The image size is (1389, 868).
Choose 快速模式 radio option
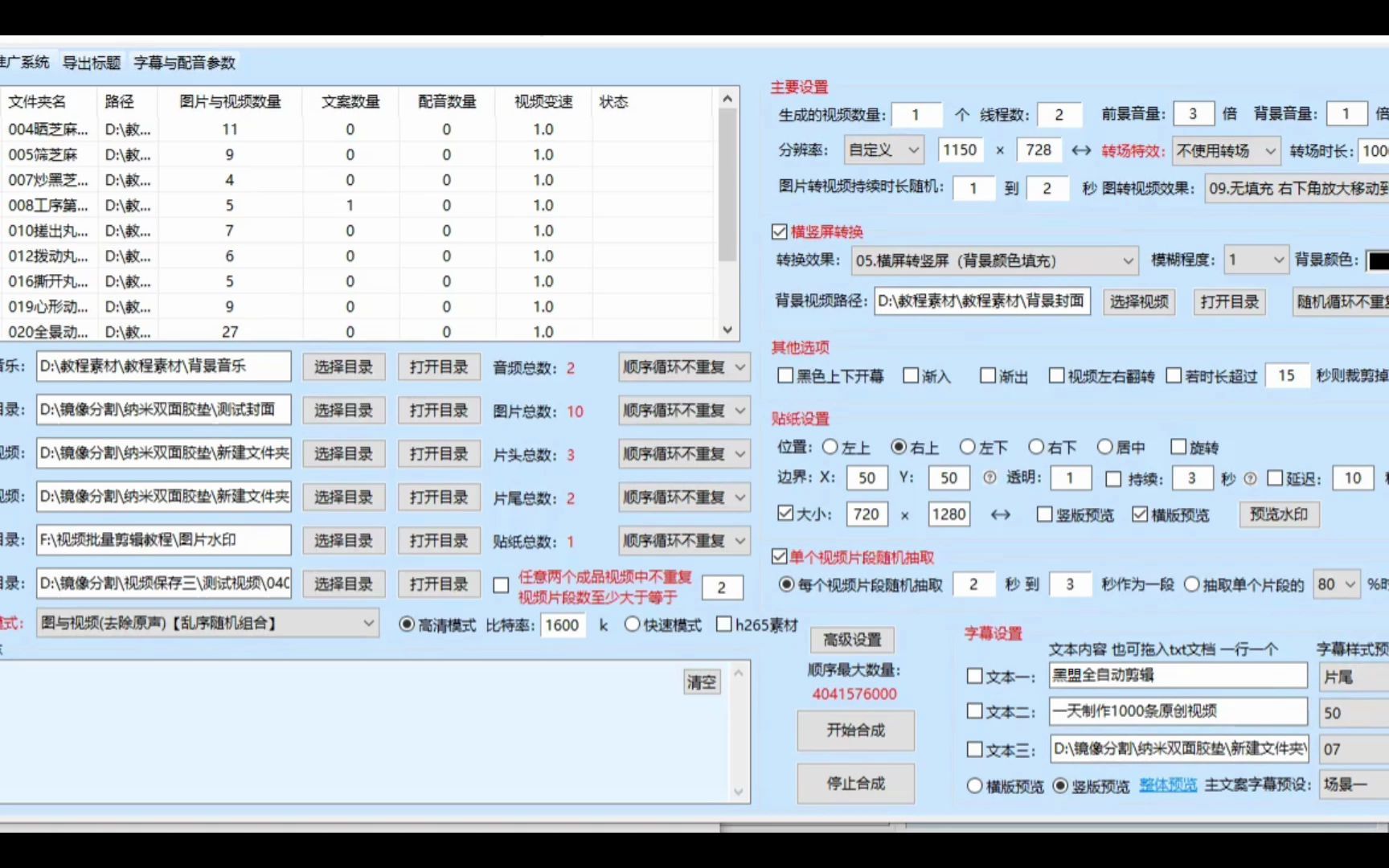(633, 624)
